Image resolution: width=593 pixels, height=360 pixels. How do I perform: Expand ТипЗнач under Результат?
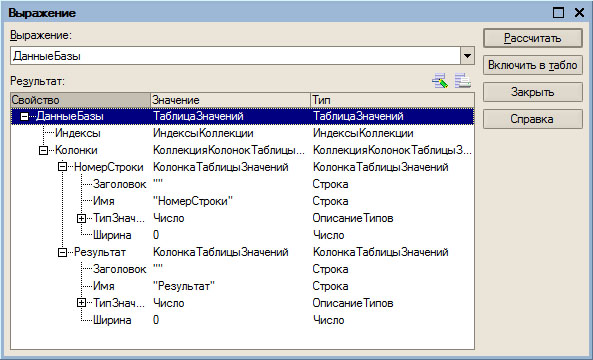(x=81, y=303)
